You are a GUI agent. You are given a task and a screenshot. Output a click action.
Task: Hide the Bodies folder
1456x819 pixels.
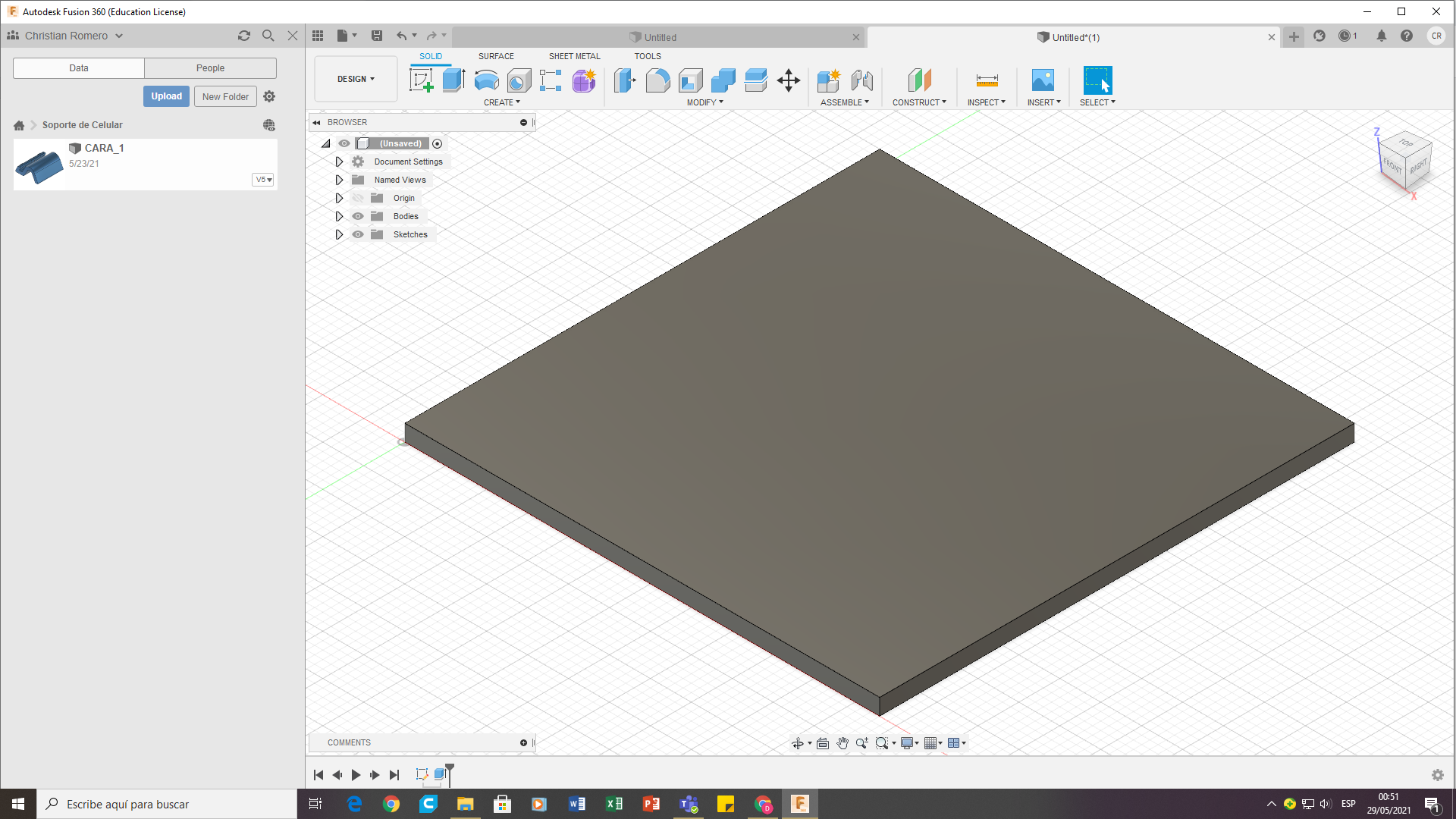tap(358, 216)
